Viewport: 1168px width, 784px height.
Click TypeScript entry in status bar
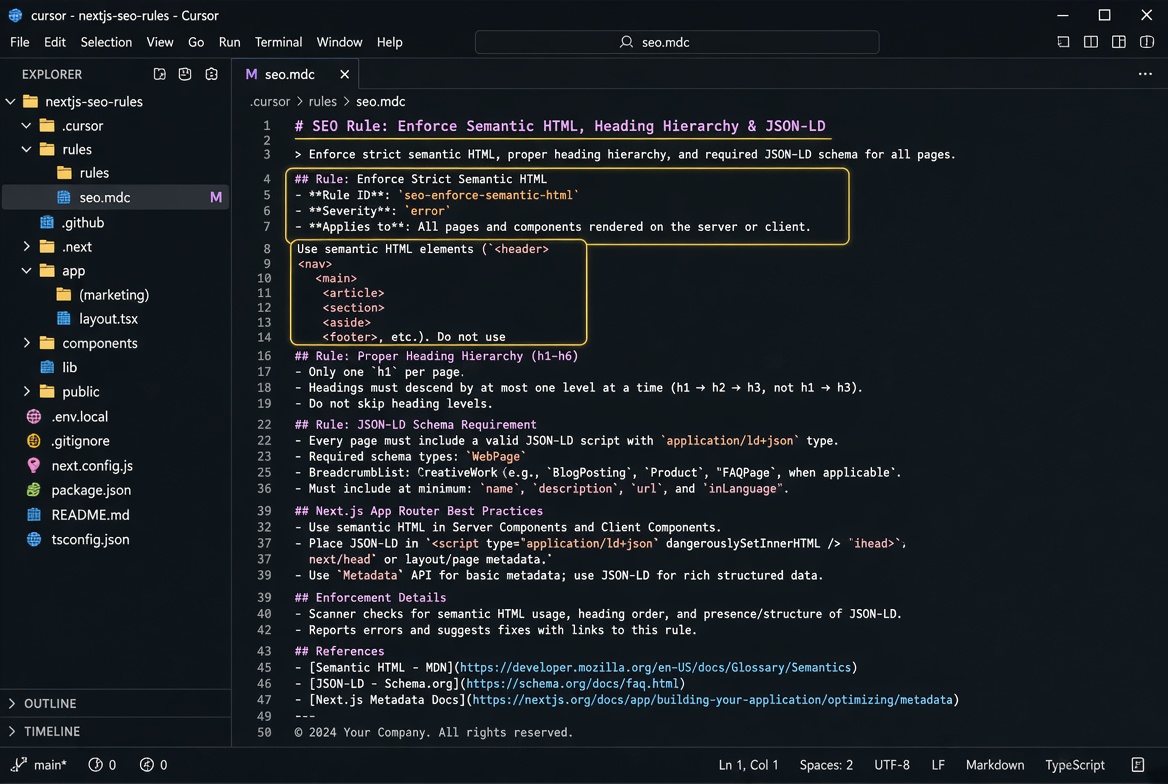tap(1074, 765)
